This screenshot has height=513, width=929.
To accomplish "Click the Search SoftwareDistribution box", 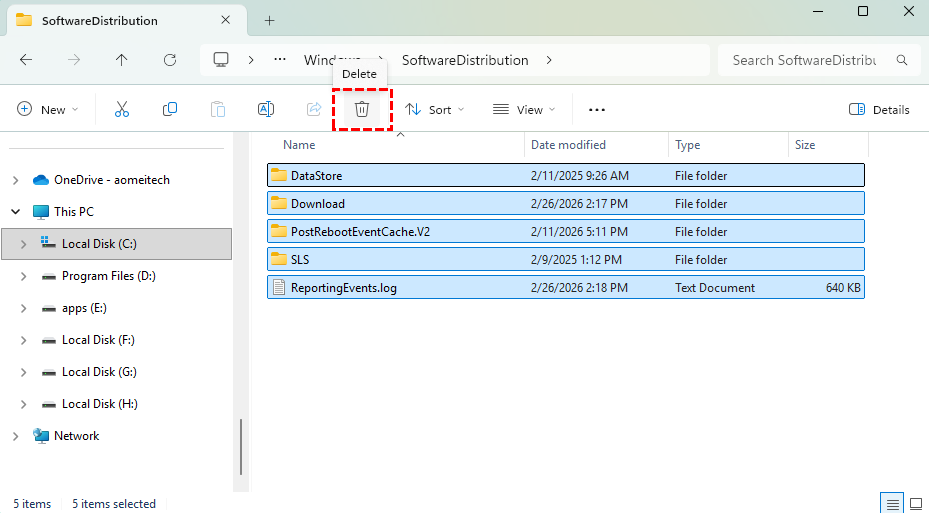I will pos(804,60).
